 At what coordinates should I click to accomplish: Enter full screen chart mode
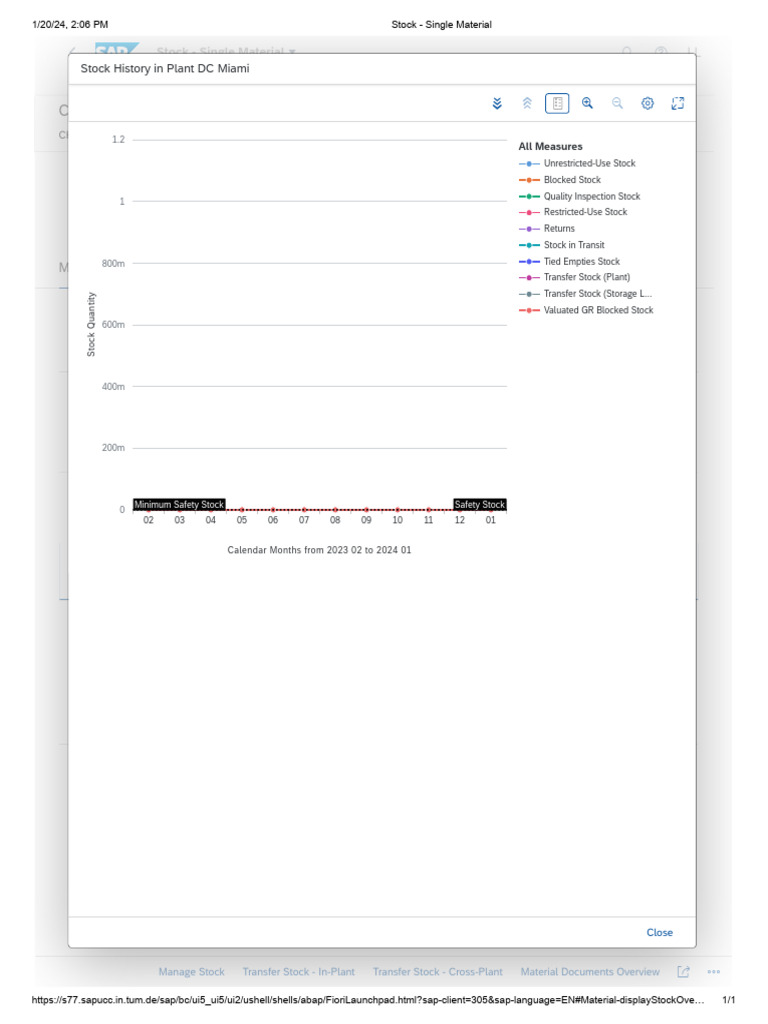677,103
